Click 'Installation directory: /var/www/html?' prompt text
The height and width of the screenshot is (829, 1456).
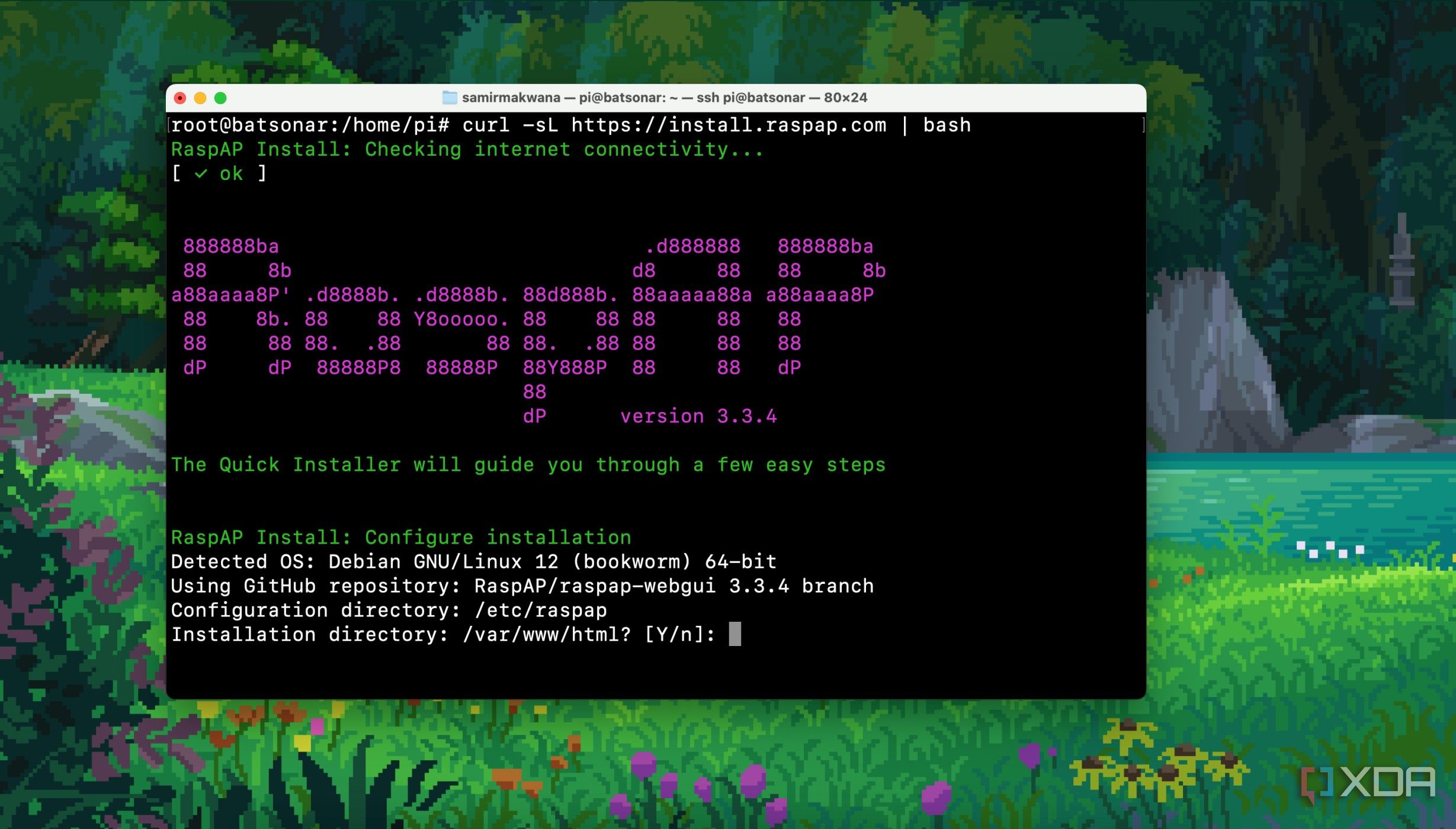[401, 635]
